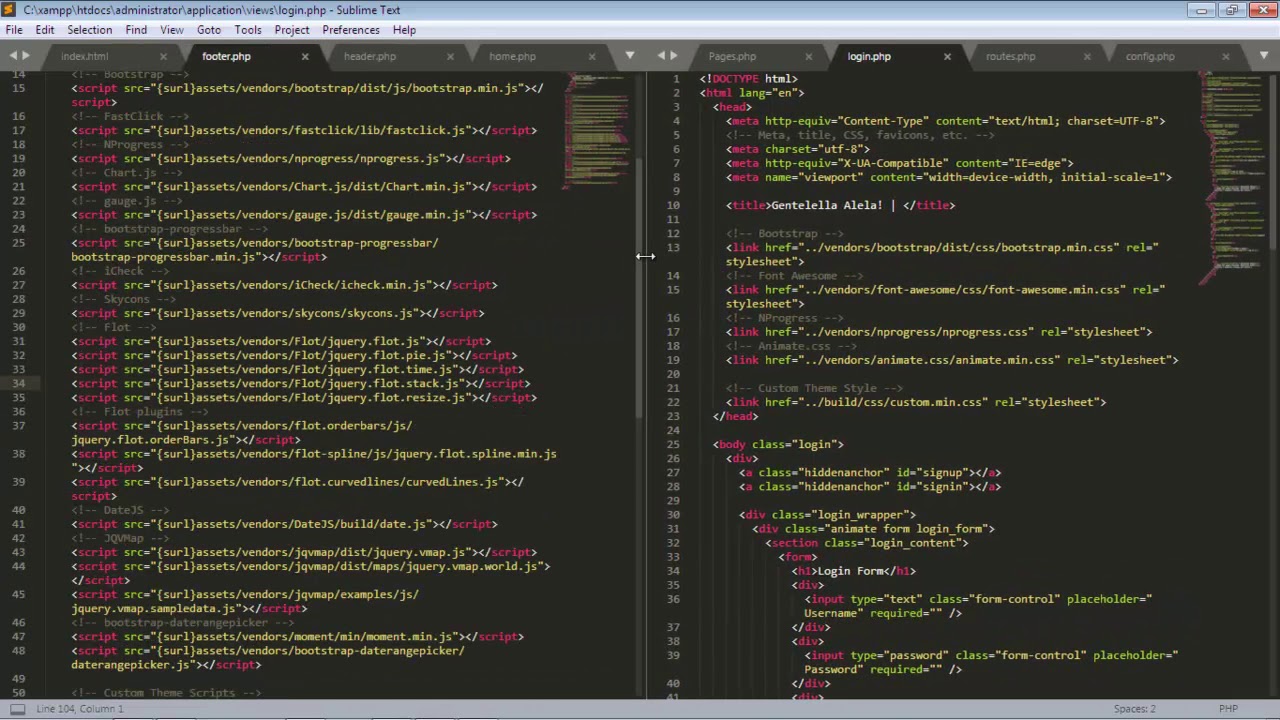Click the 'login_wrapper' div line
This screenshot has width=1280, height=720.
click(827, 516)
